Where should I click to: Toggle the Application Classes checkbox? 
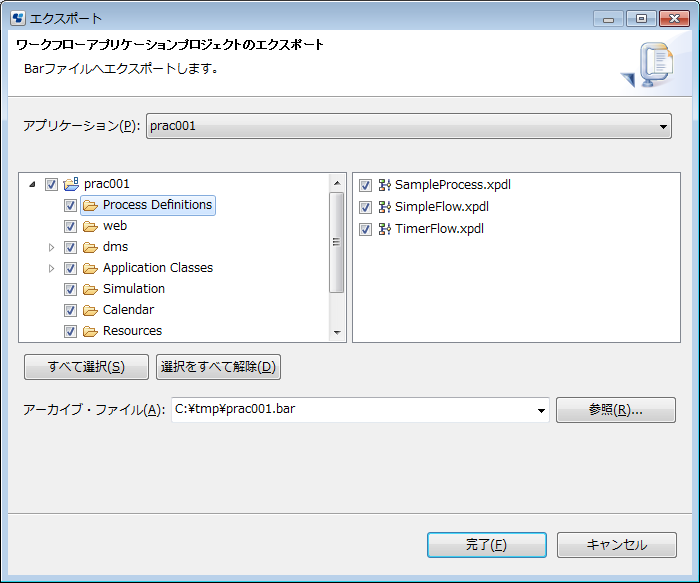[70, 268]
